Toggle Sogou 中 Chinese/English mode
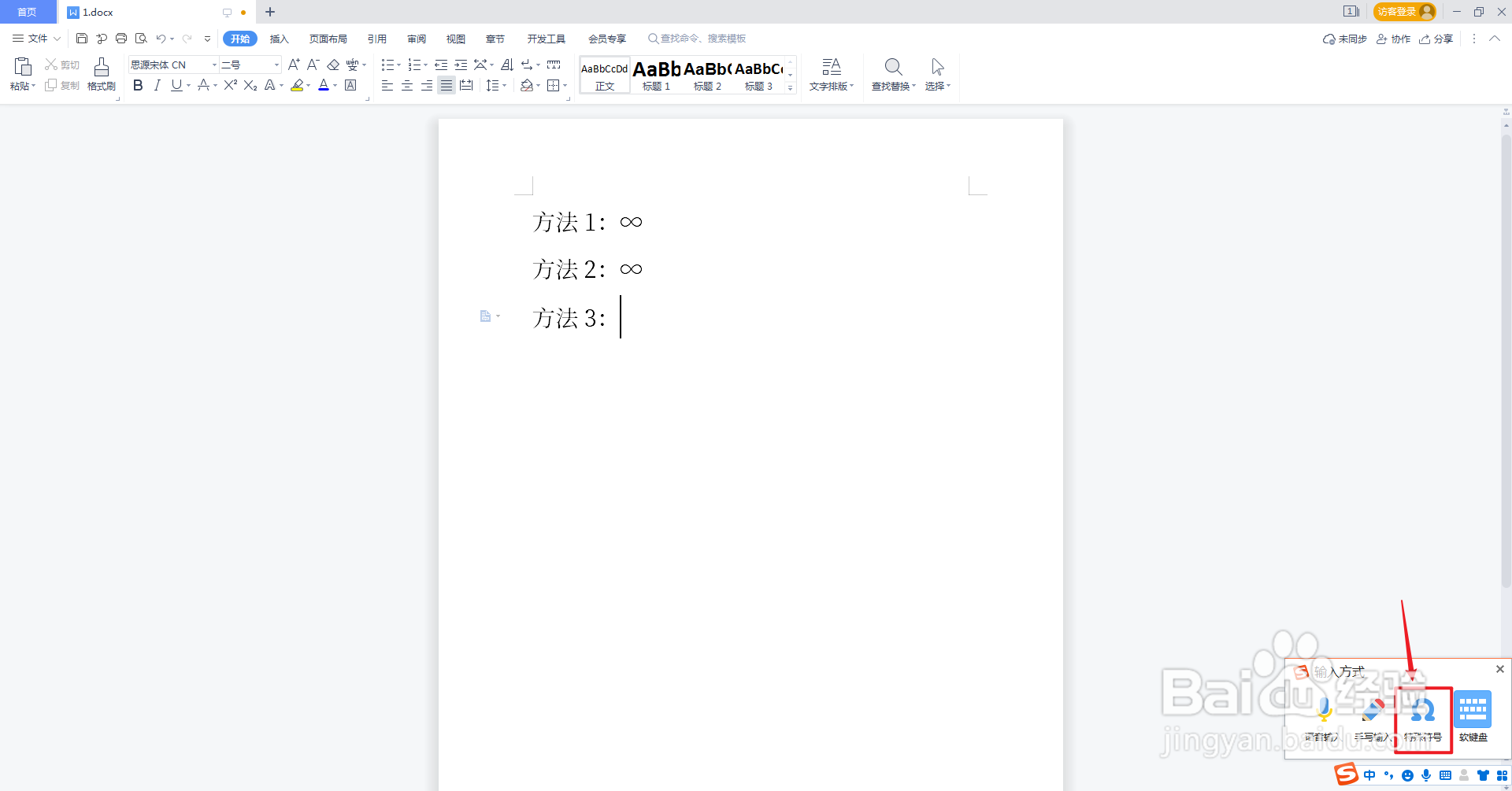The height and width of the screenshot is (791, 1512). (x=1369, y=775)
